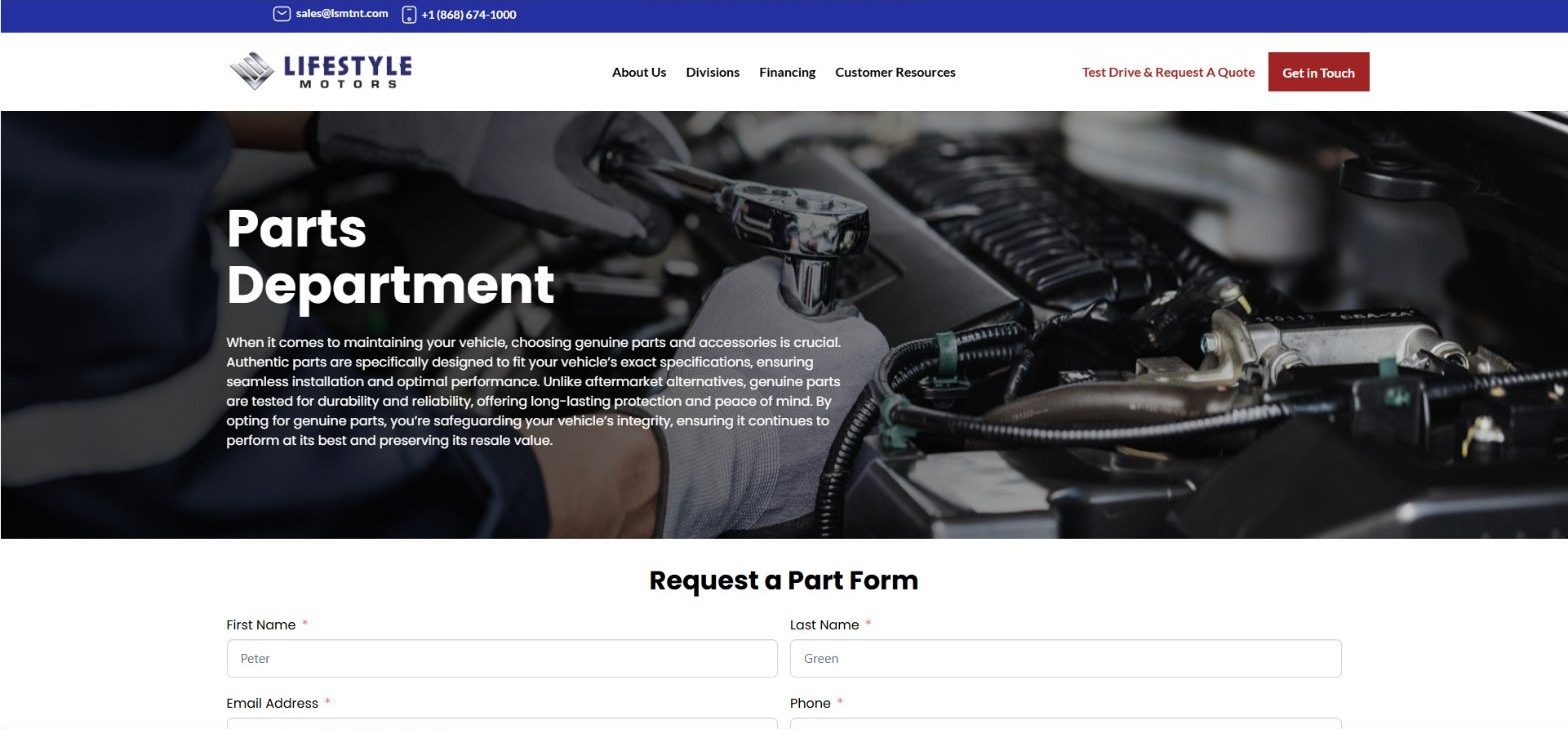Click the First Name label

261,625
